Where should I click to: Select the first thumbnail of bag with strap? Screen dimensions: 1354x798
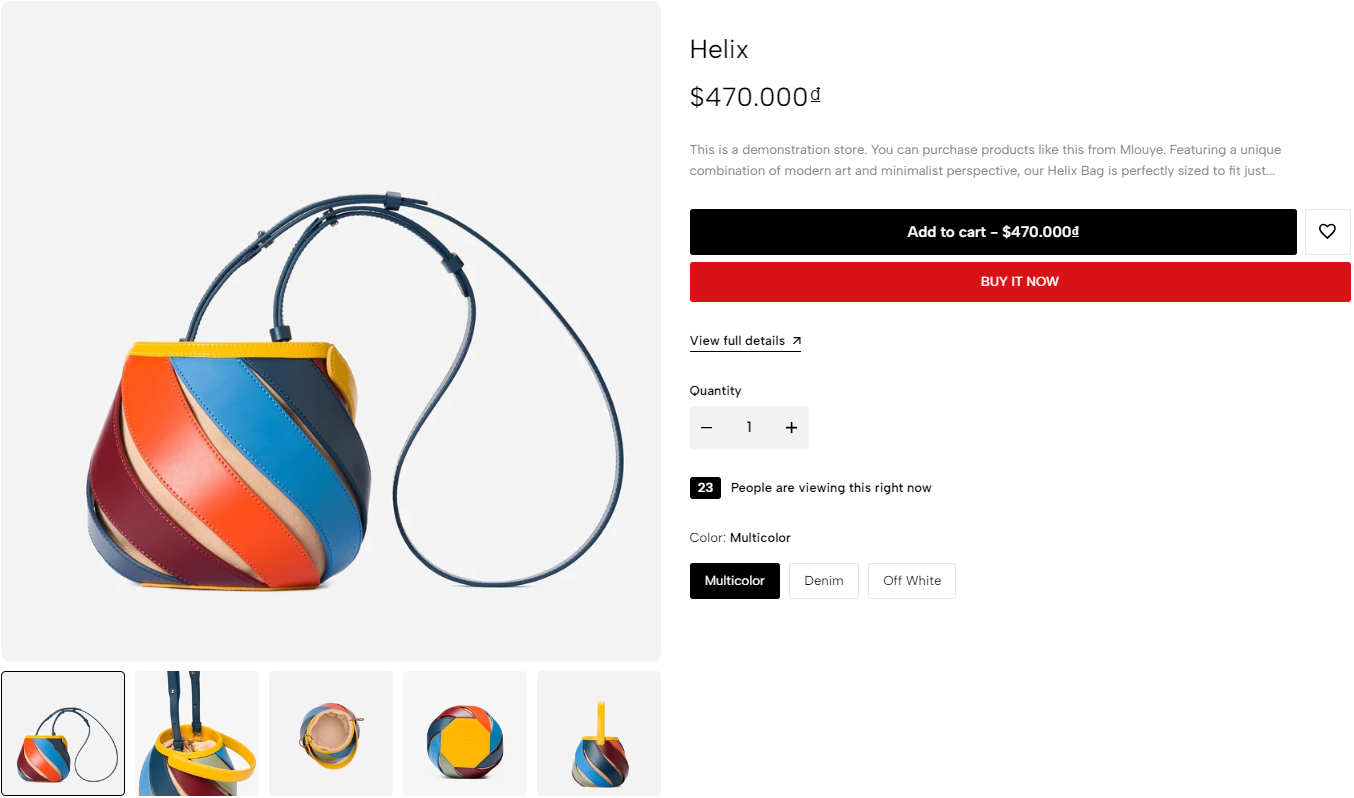point(63,733)
